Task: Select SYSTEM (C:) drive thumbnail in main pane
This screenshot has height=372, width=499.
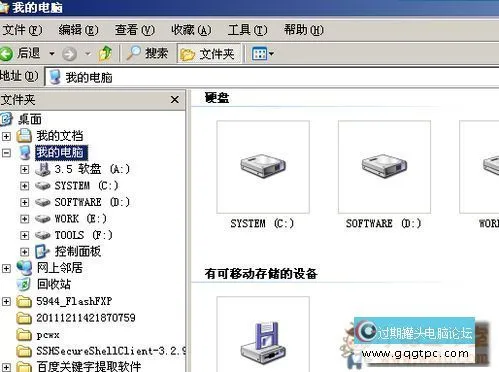Action: click(263, 167)
